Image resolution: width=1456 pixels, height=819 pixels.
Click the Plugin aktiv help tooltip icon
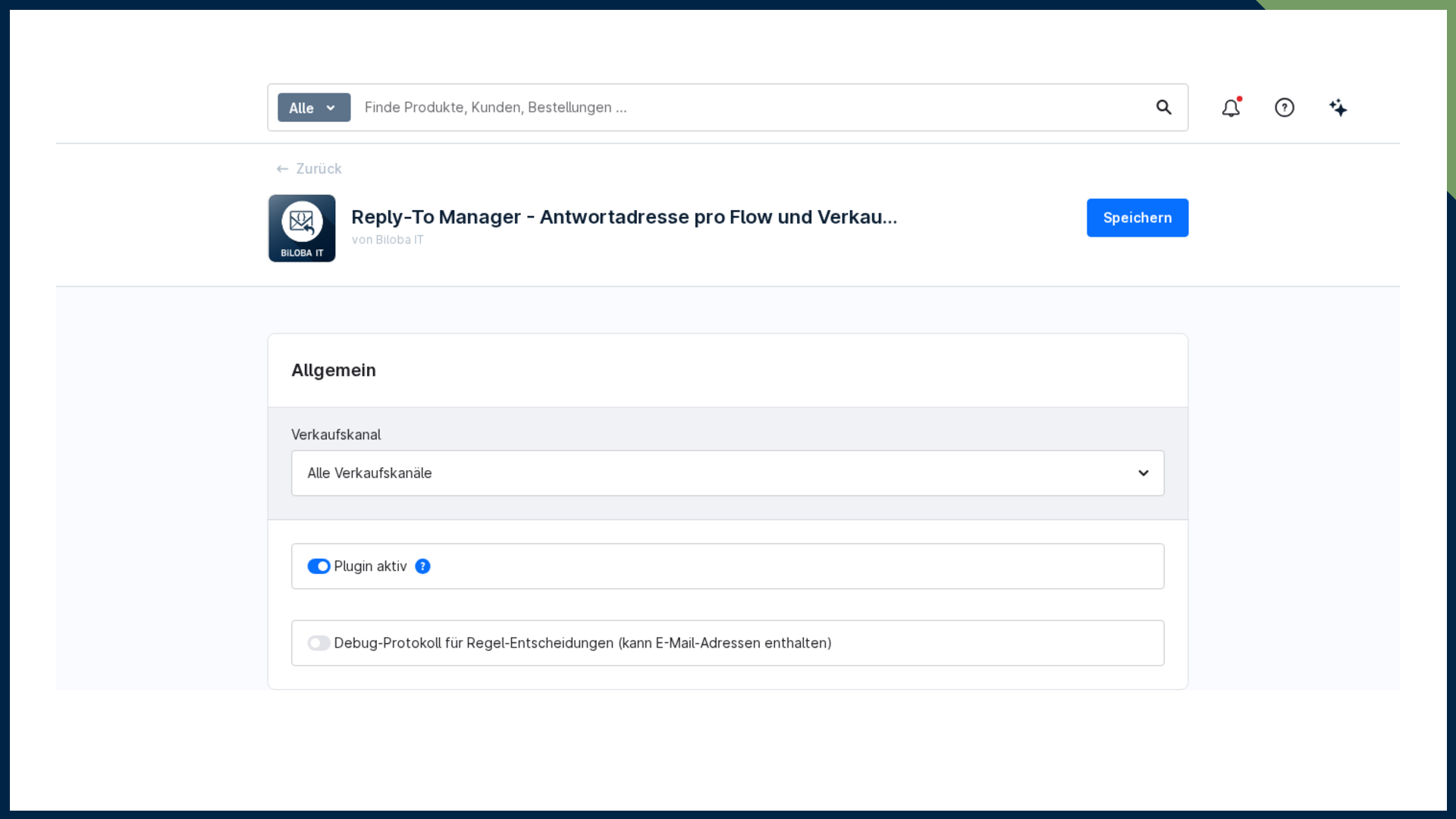(x=422, y=566)
